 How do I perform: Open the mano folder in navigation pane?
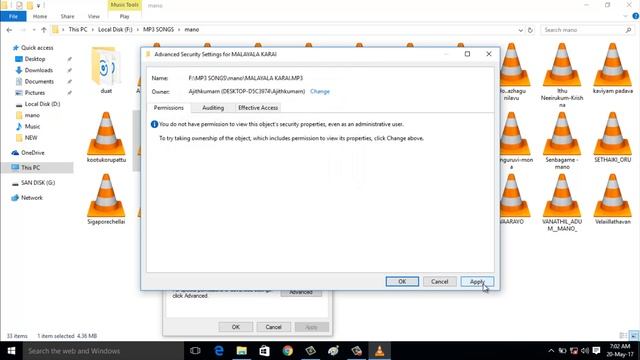(x=32, y=116)
